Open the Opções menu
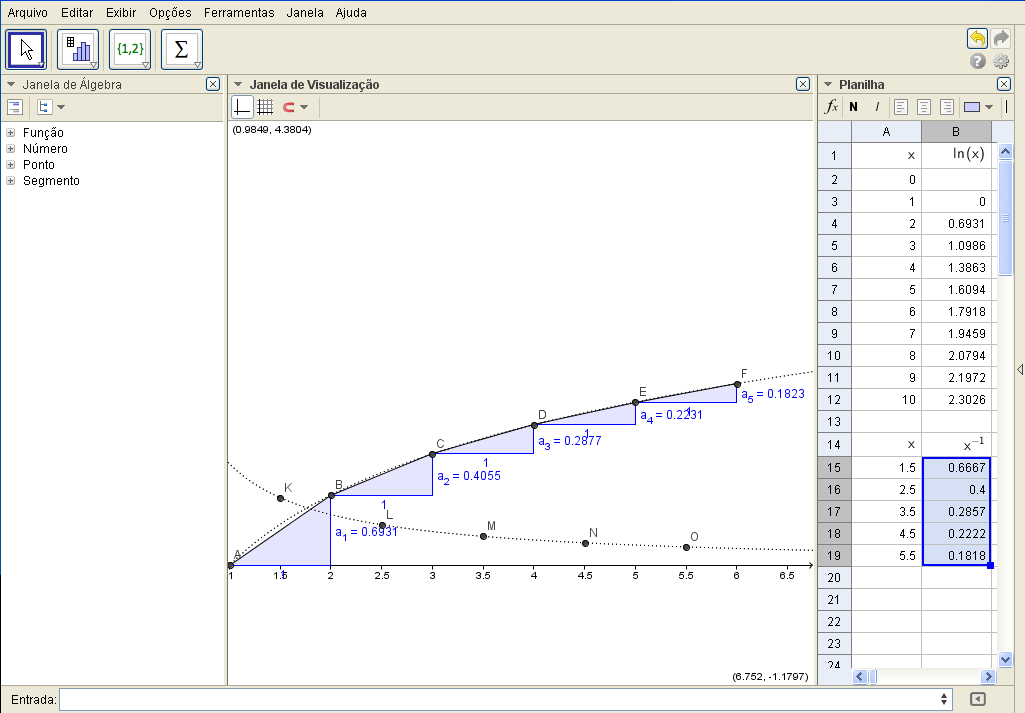 click(x=170, y=13)
